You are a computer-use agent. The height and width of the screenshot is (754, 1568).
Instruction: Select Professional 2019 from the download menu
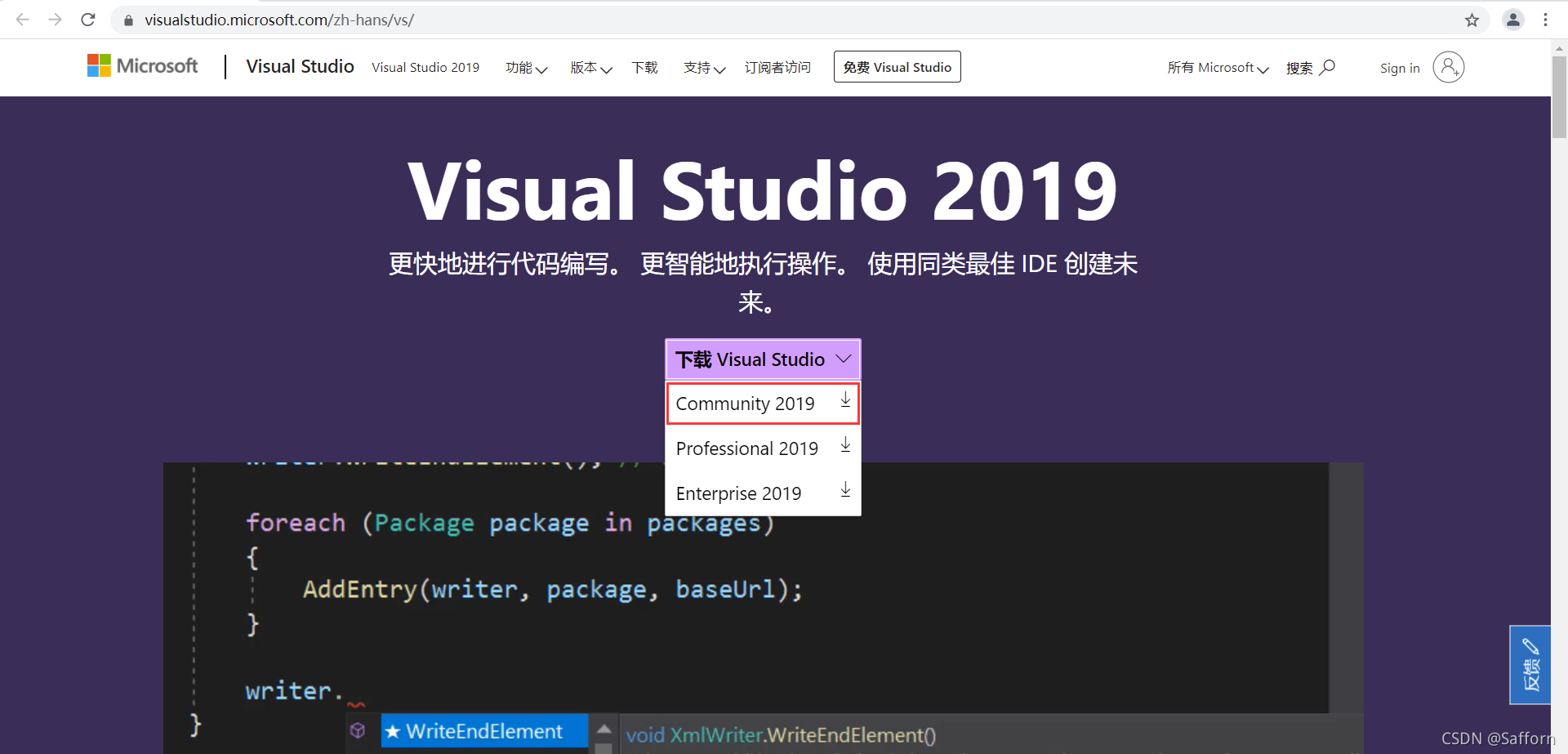[x=763, y=448]
